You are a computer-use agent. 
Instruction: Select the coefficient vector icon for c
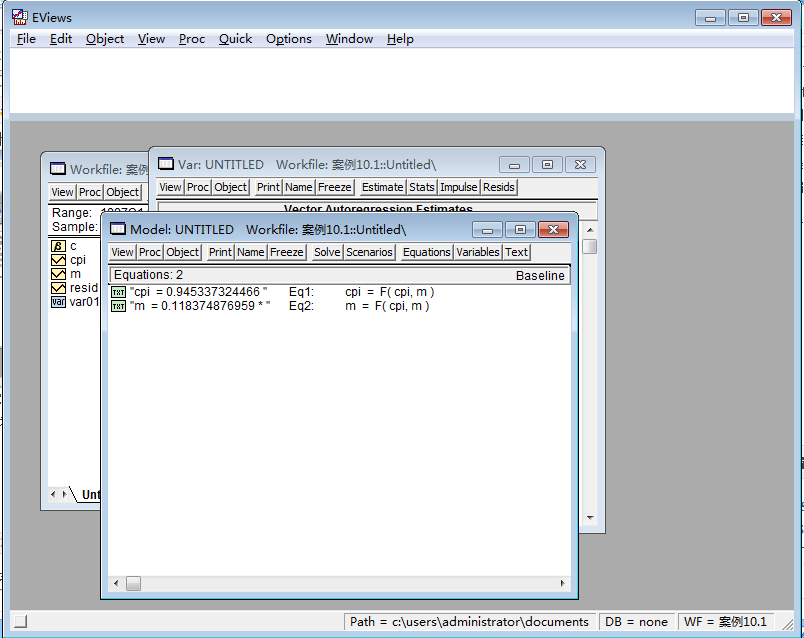click(58, 246)
